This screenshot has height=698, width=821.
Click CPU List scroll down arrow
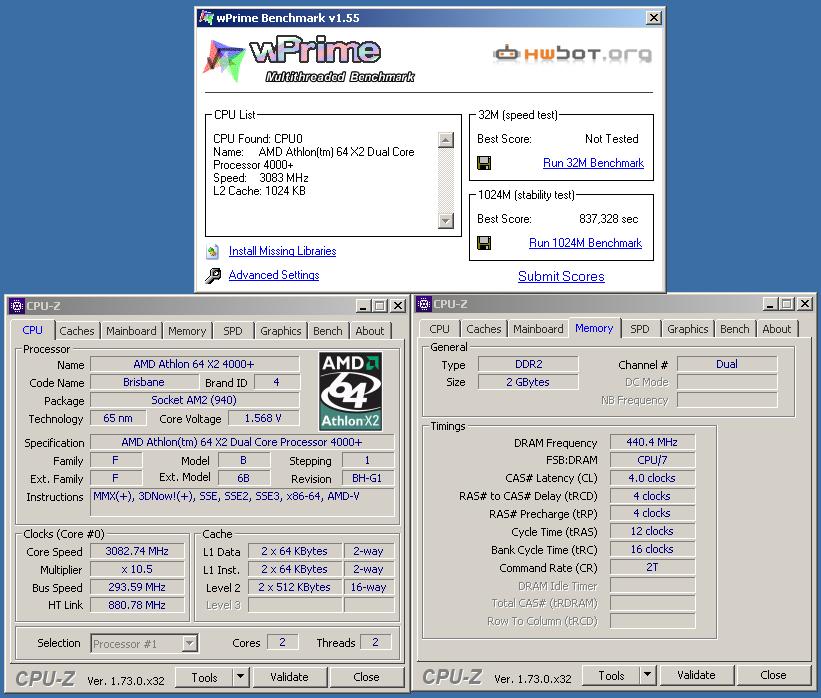tap(446, 220)
